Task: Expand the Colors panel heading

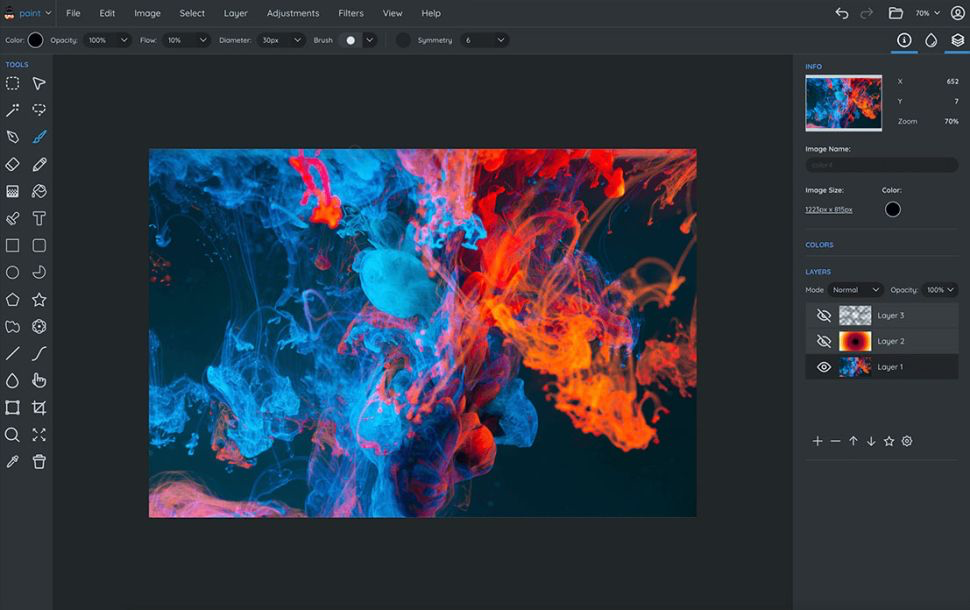Action: (x=819, y=244)
